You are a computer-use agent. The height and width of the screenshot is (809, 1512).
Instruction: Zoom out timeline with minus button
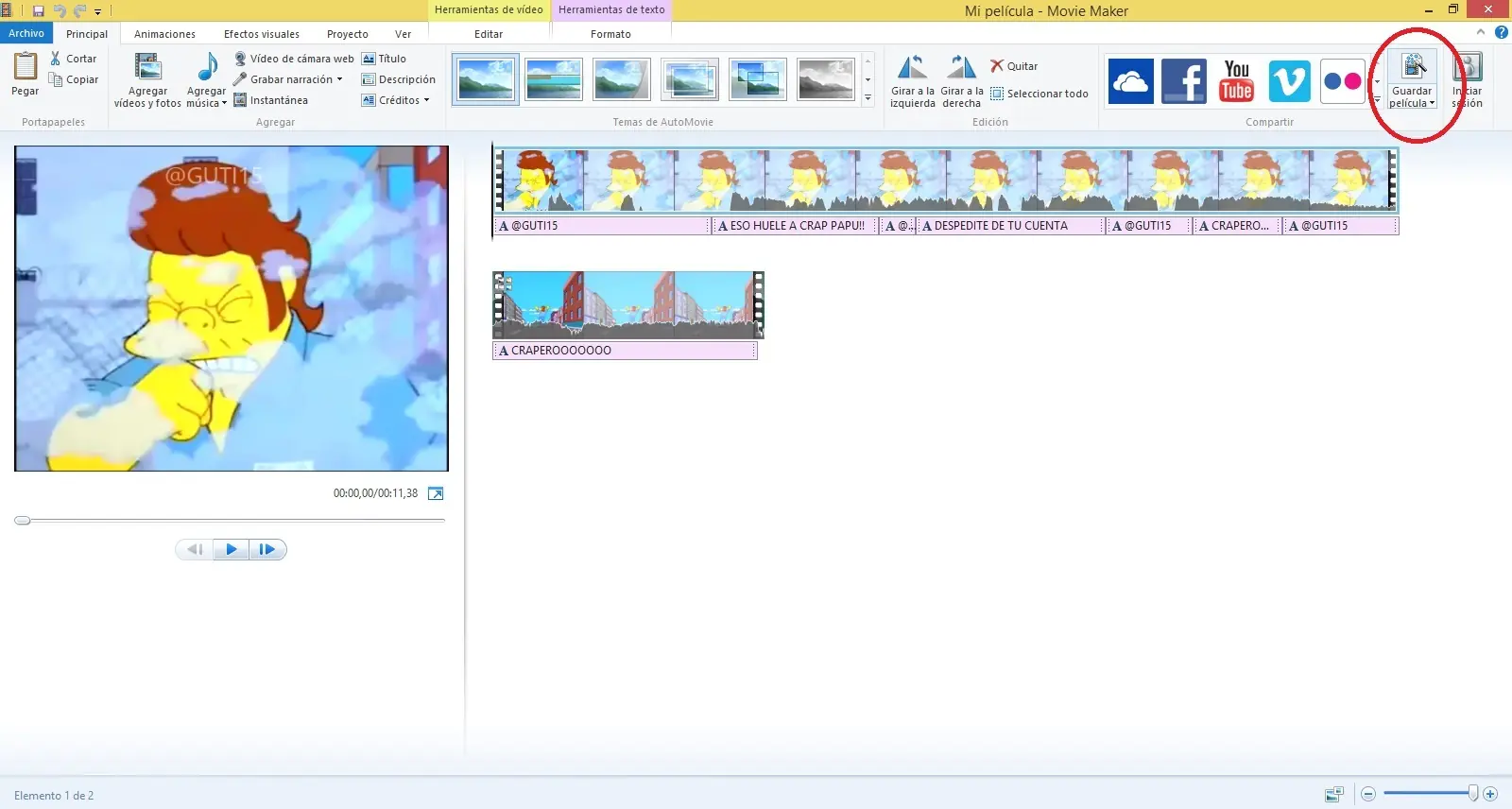click(x=1367, y=794)
